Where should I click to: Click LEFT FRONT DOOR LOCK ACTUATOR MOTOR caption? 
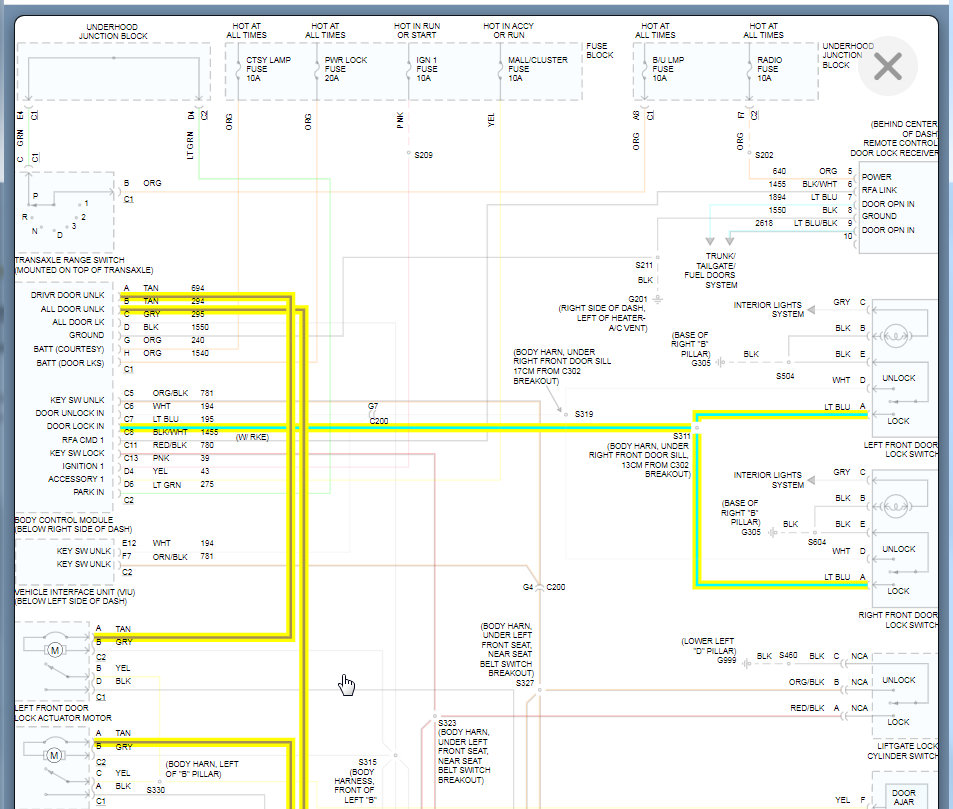(x=63, y=713)
